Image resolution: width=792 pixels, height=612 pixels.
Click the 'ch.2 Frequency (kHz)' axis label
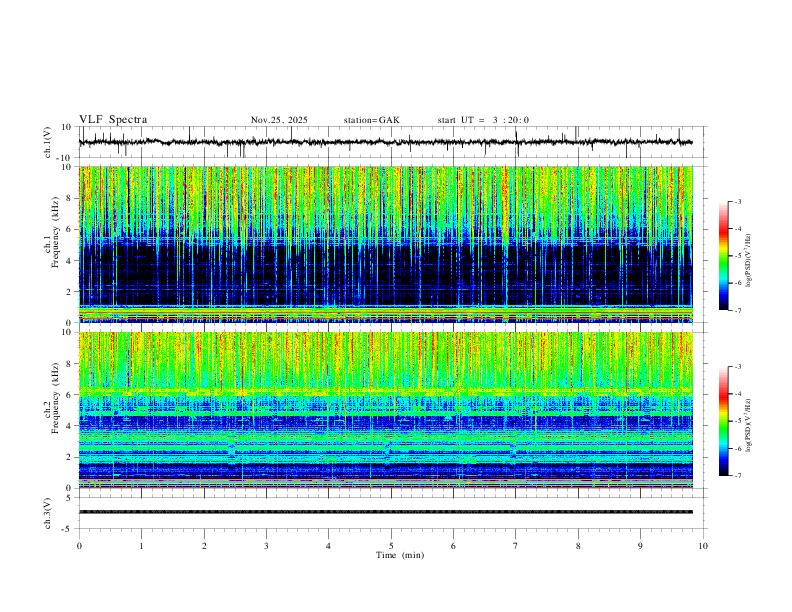coord(51,396)
